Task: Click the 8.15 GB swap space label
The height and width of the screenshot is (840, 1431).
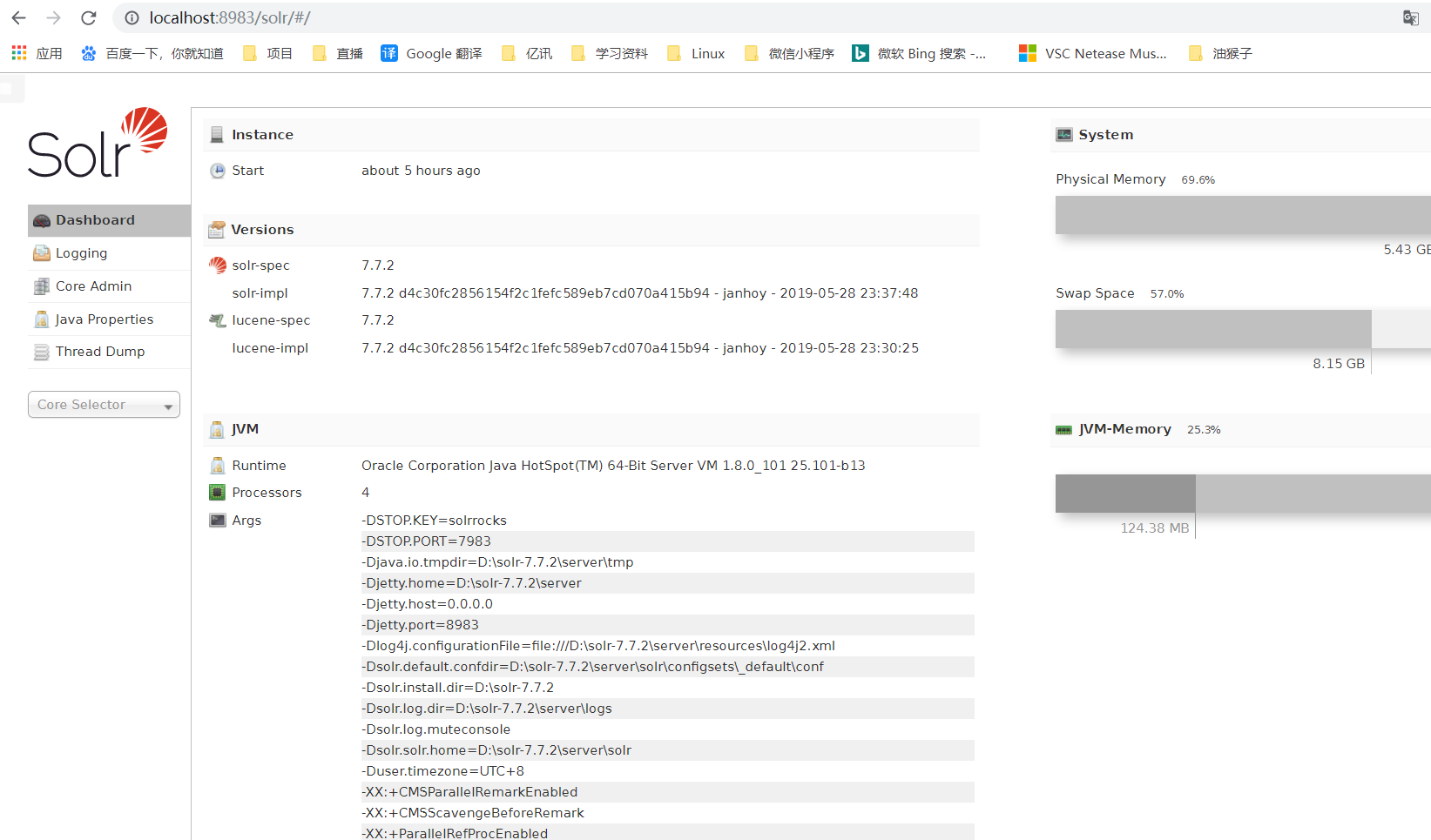Action: click(1339, 364)
